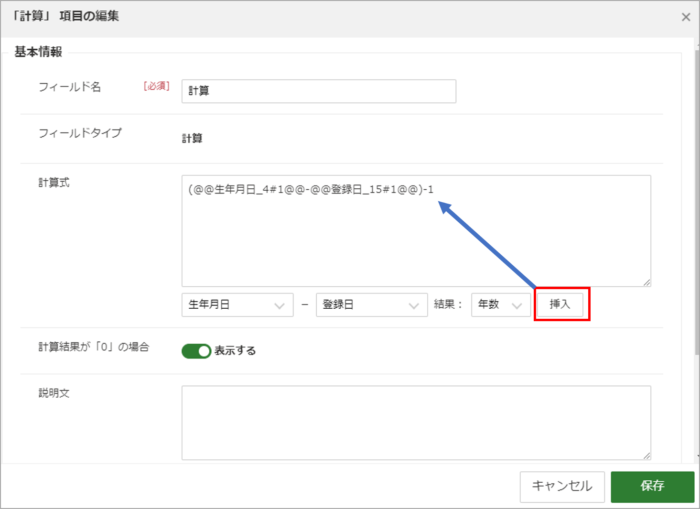Click the 説明文 textarea resize handle
The image size is (700, 509).
tap(646, 455)
